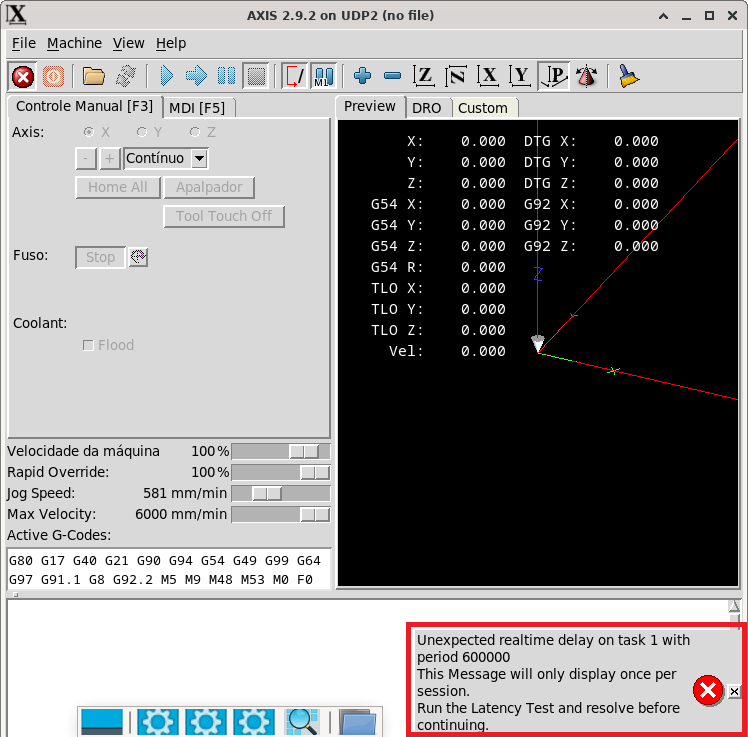
Task: Click spindle Stop button
Action: coord(100,257)
